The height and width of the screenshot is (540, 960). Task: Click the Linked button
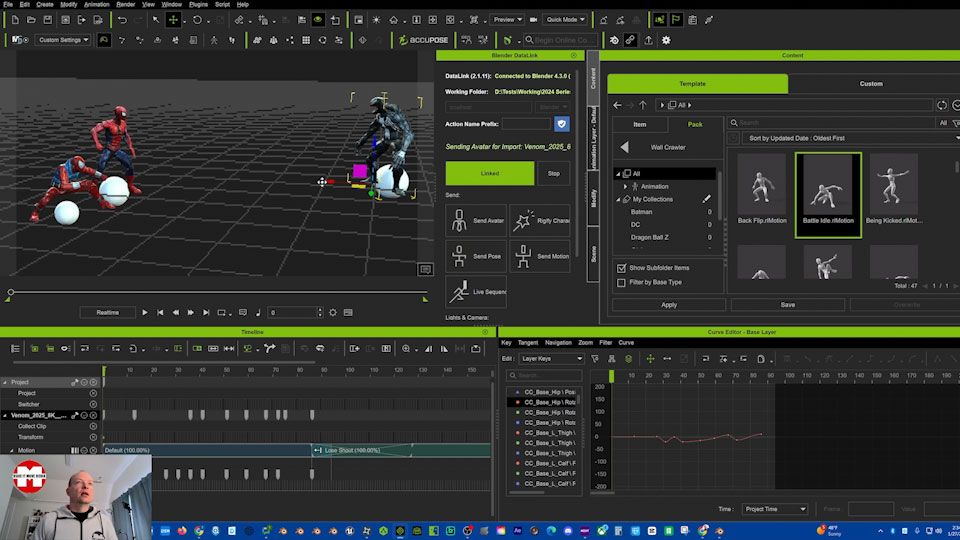(x=490, y=173)
